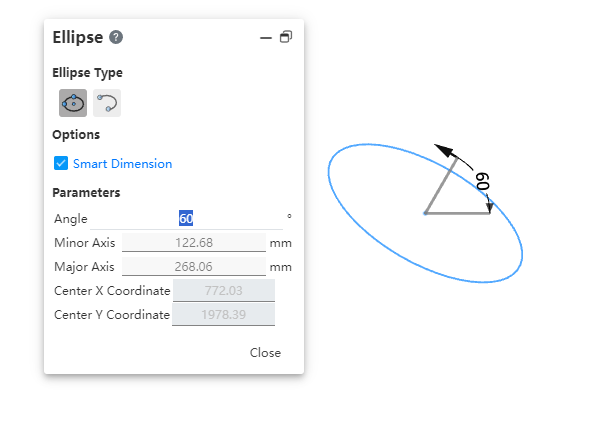Click the gray angled axis line in sketch

click(x=441, y=186)
